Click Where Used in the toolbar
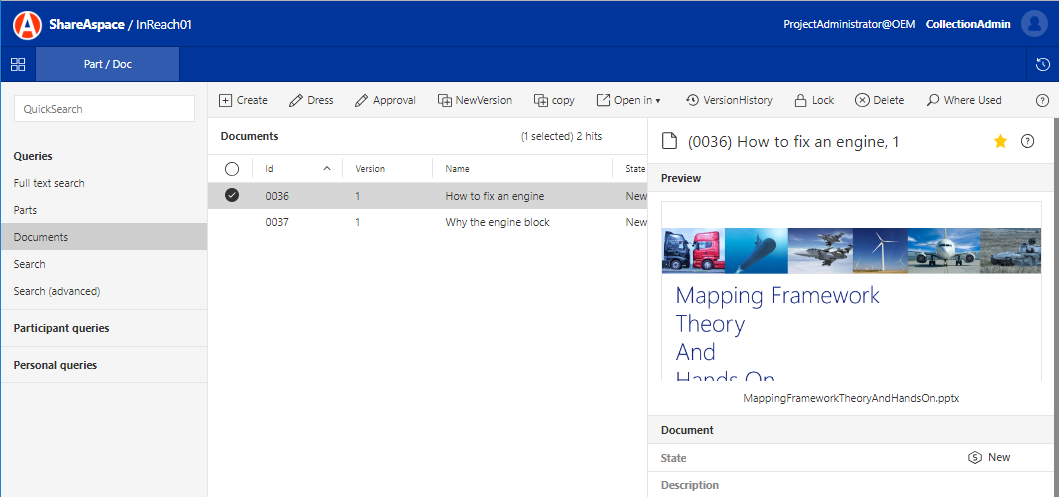This screenshot has height=497, width=1059. tap(964, 100)
